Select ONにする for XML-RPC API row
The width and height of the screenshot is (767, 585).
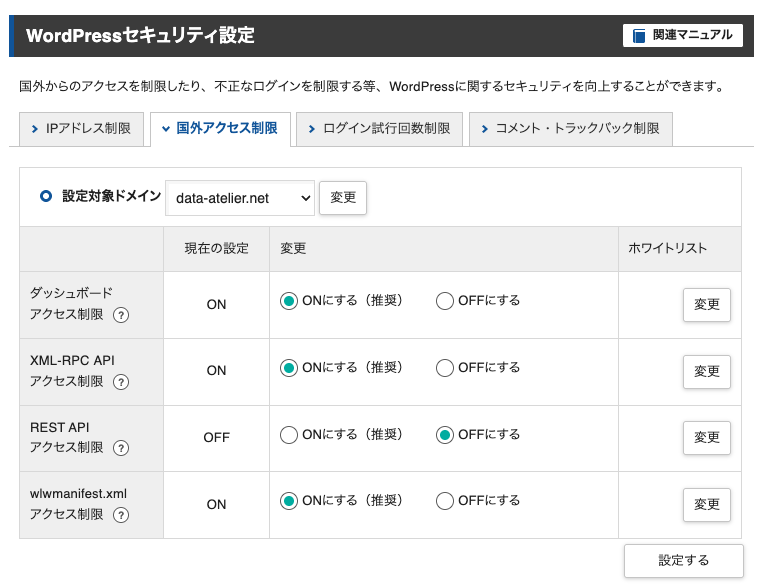click(x=289, y=368)
